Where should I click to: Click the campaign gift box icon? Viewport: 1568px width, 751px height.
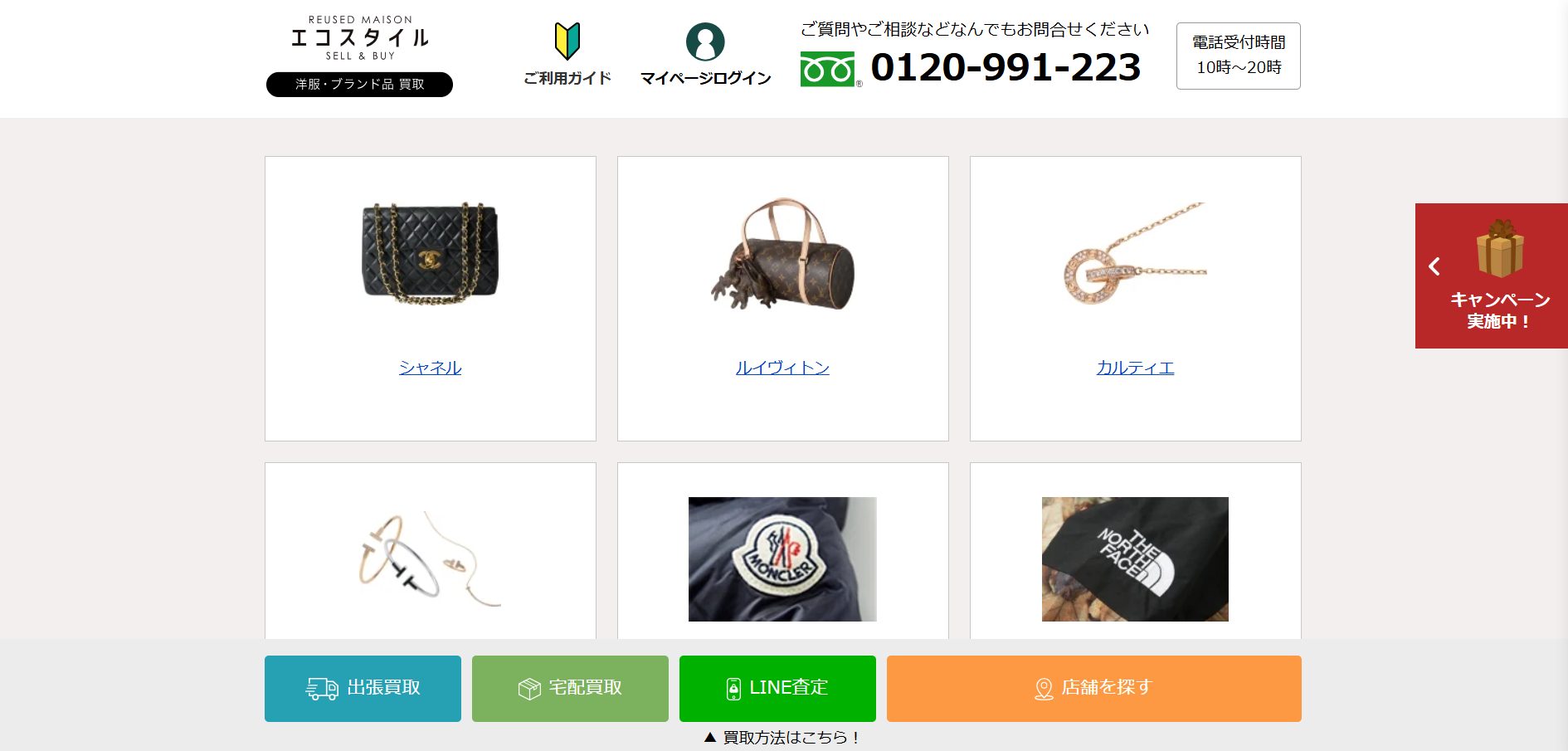pyautogui.click(x=1500, y=248)
